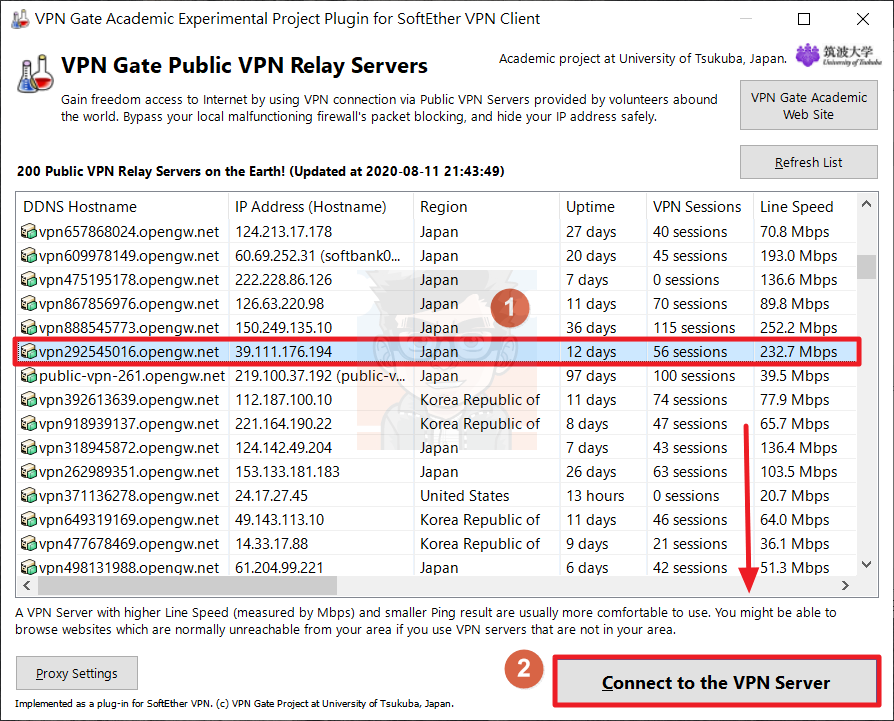The image size is (894, 721).
Task: Click server icon beside public-vpn-261.opengw.net
Action: (x=29, y=376)
